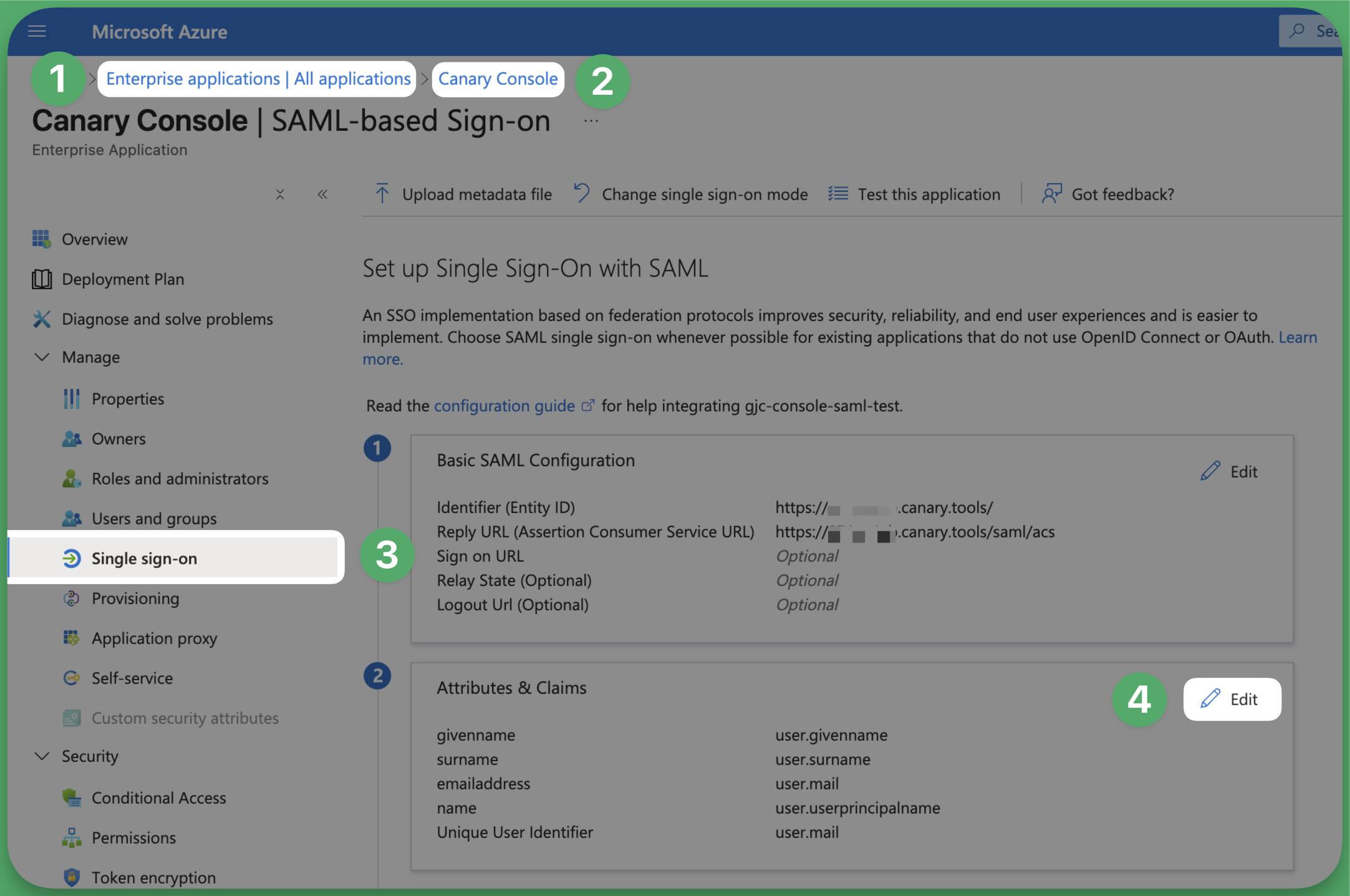This screenshot has width=1350, height=896.
Task: Click the Microsoft Azure home title
Action: [160, 32]
